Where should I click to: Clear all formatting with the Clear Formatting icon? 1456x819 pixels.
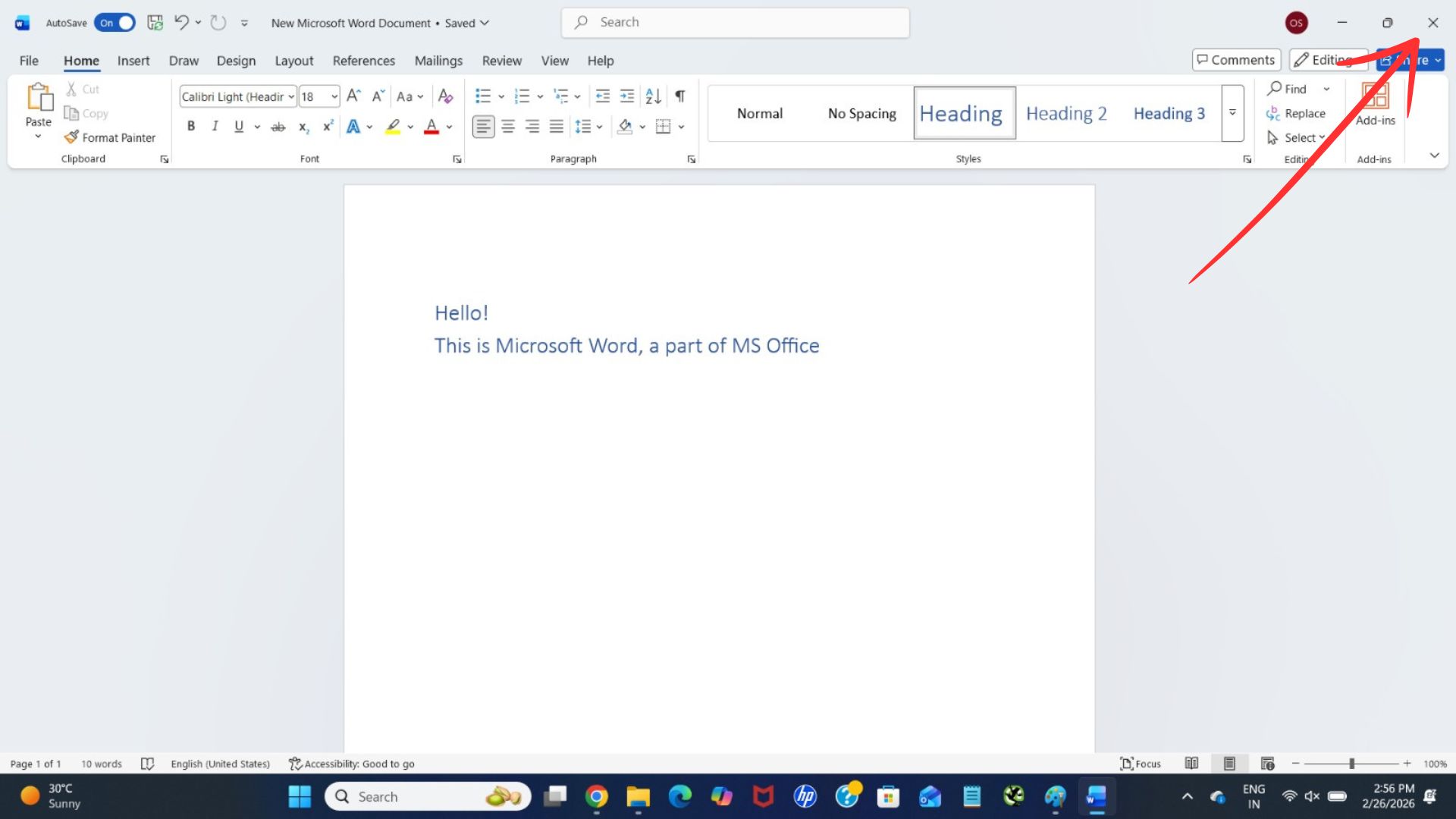click(446, 96)
